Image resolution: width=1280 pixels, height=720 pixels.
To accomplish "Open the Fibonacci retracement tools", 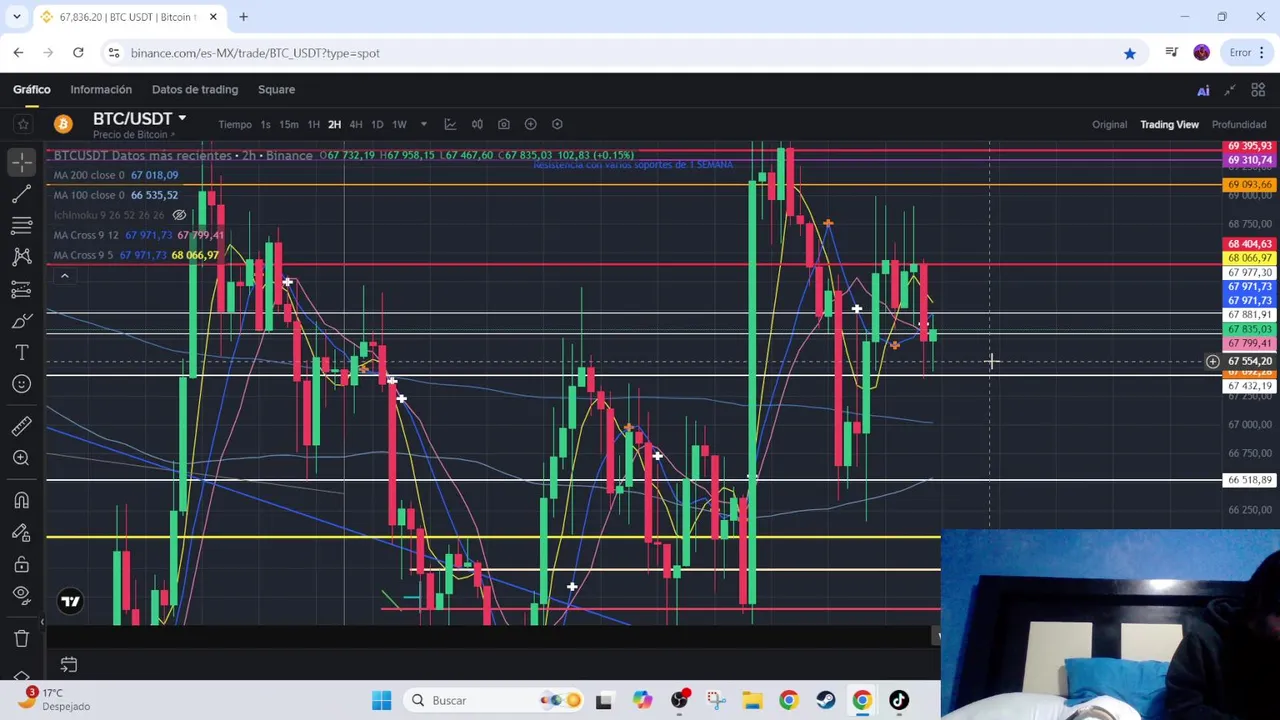I will click(x=22, y=225).
